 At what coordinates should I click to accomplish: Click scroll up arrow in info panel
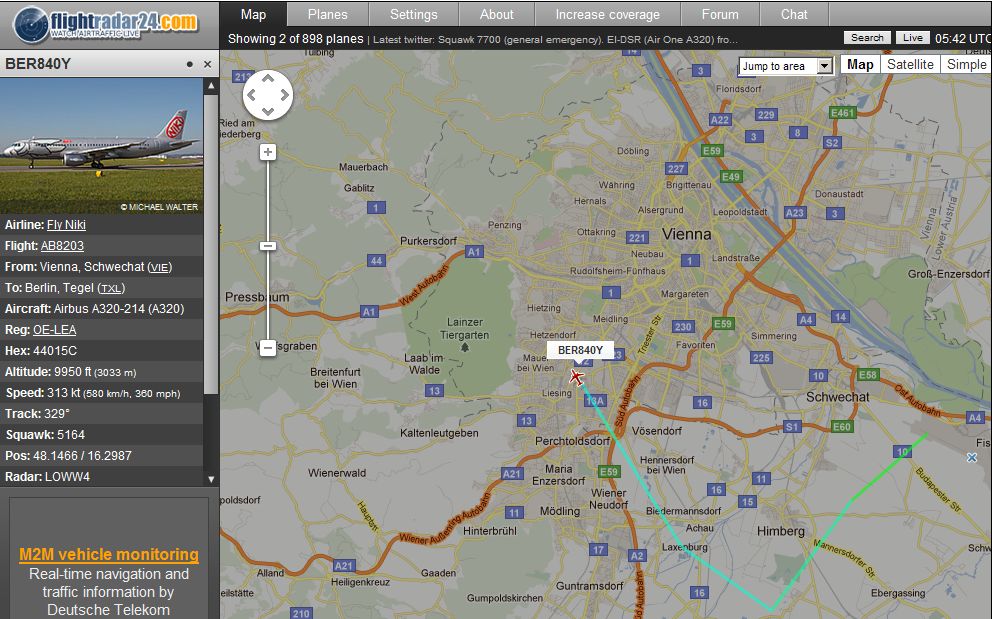coord(211,85)
